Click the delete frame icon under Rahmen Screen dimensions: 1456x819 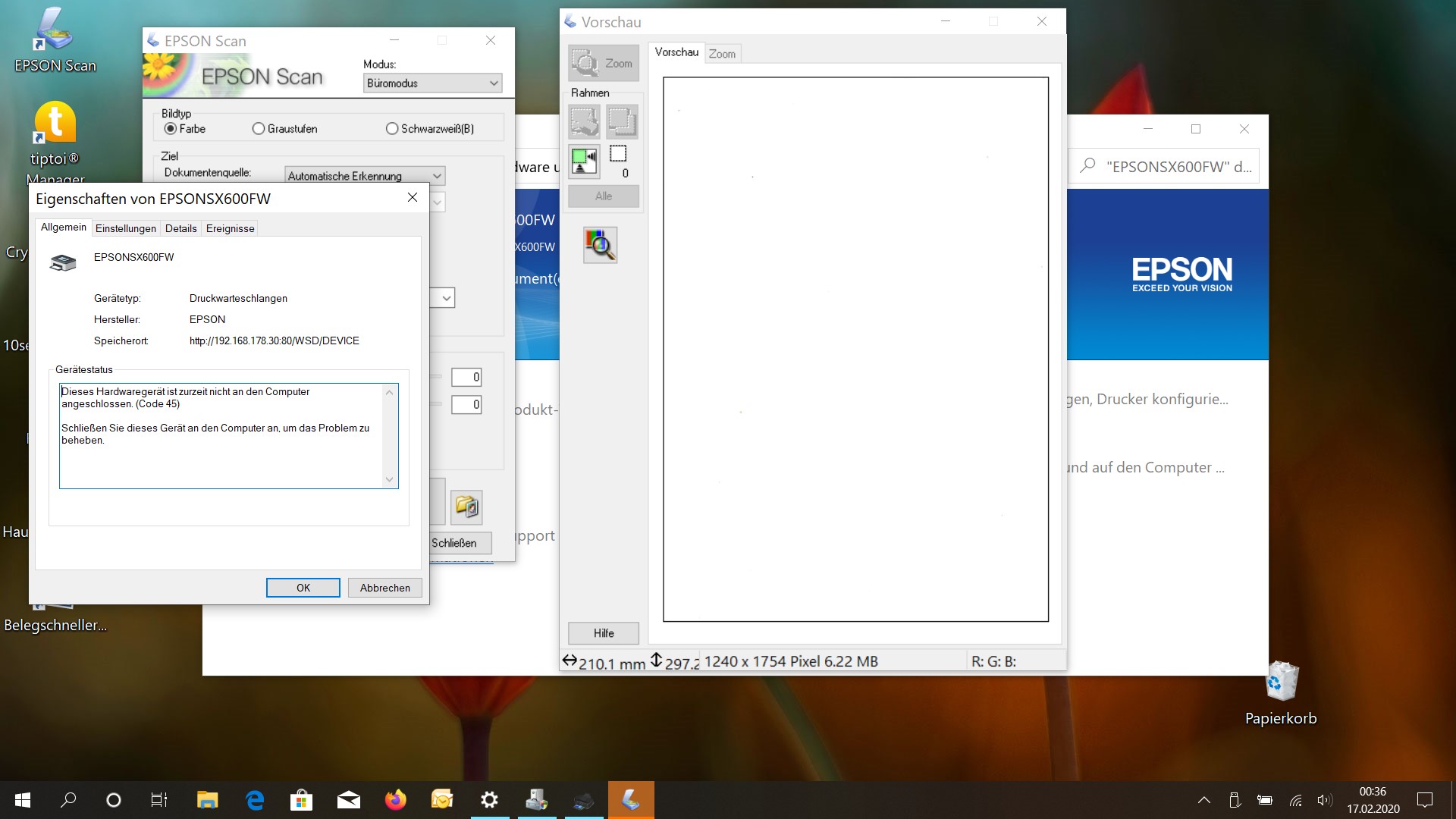pyautogui.click(x=585, y=121)
